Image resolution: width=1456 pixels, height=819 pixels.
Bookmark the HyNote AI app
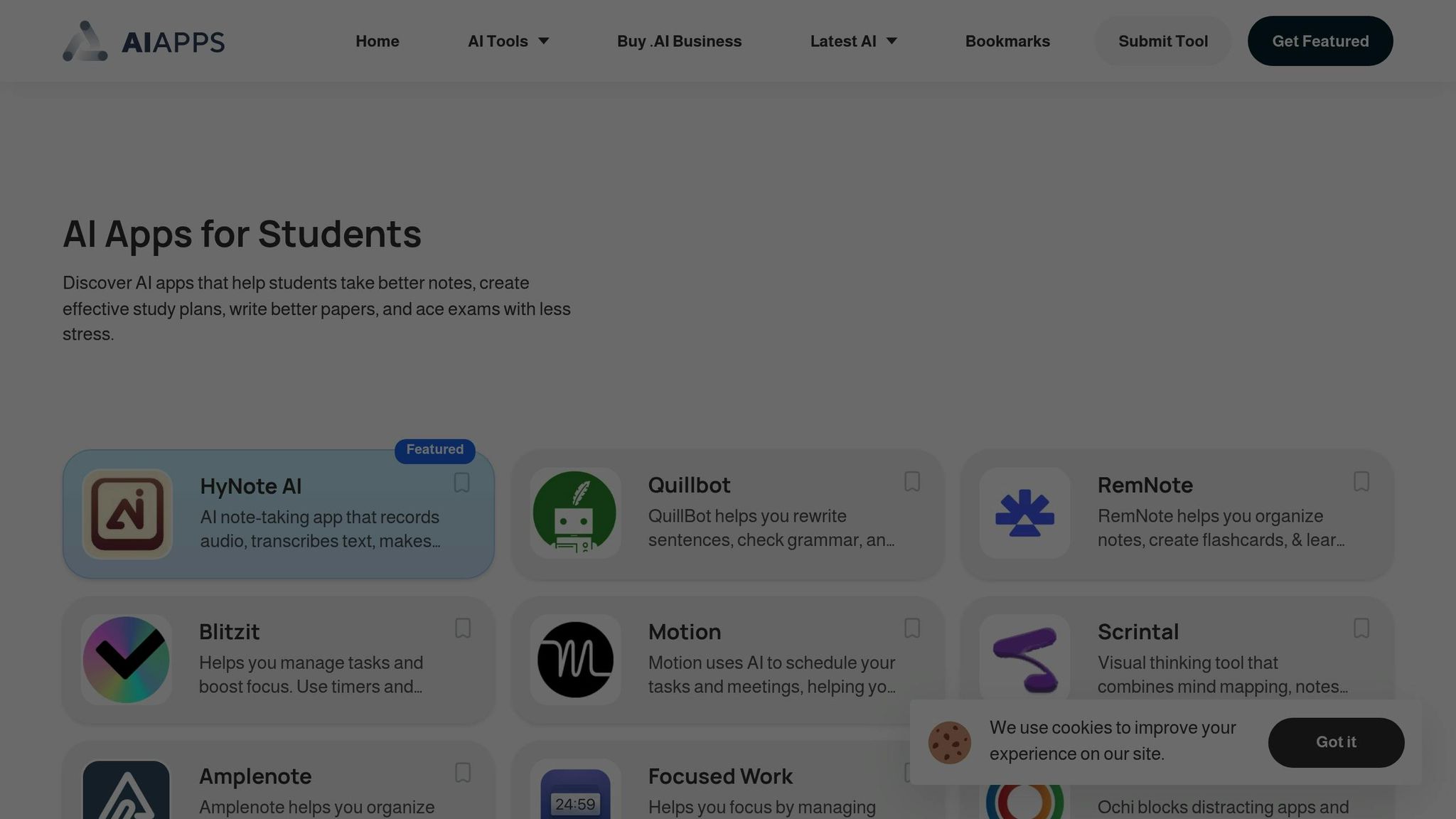point(461,483)
